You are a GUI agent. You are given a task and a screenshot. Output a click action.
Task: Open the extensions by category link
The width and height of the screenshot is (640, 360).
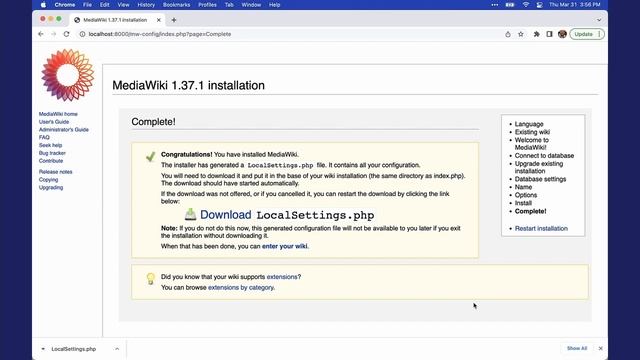(x=241, y=287)
